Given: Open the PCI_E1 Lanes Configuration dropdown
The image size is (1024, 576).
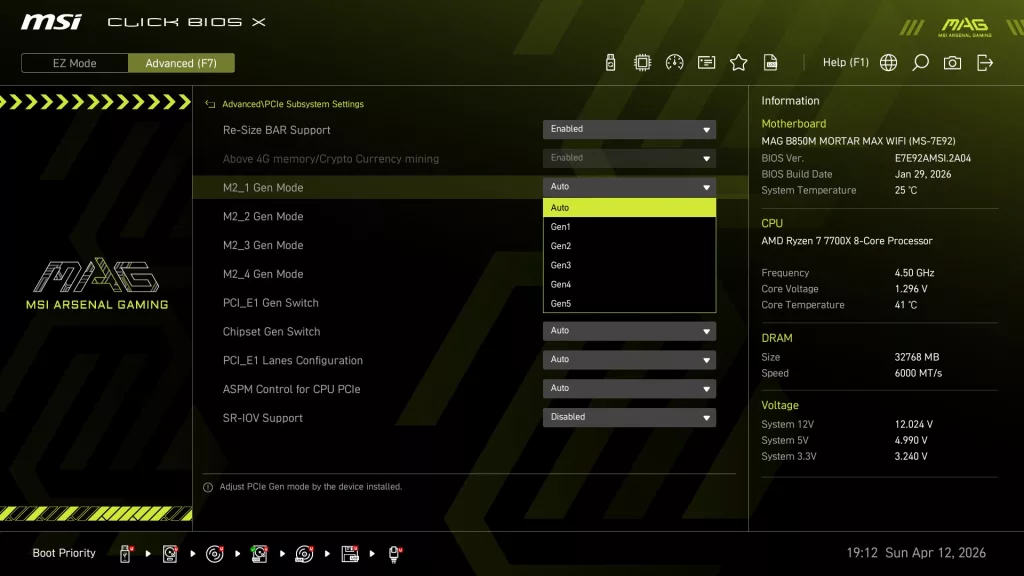Looking at the screenshot, I should (629, 359).
